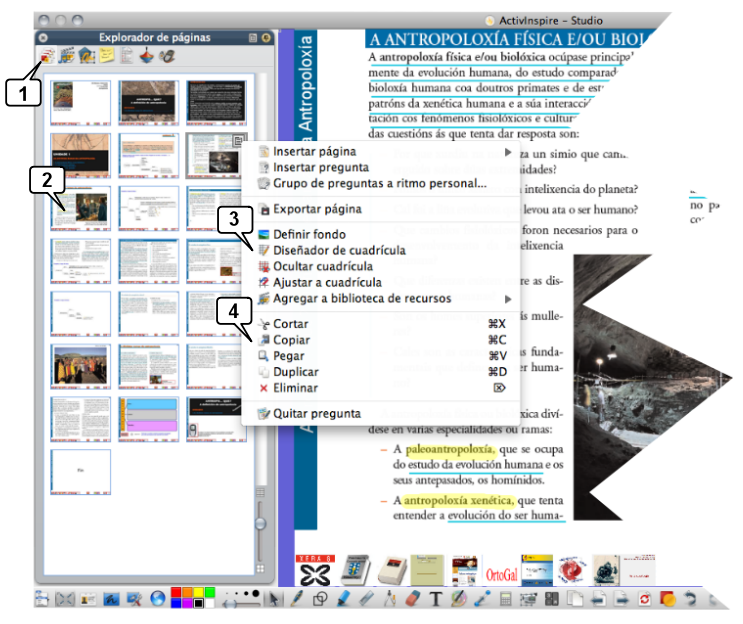Select the Pen tool in the bottom toolbar
The image size is (743, 624).
(x=297, y=600)
